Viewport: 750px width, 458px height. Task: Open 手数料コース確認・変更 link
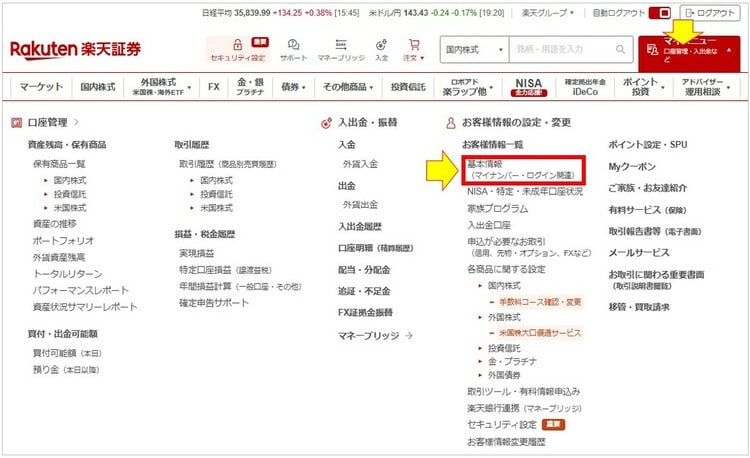(x=540, y=302)
